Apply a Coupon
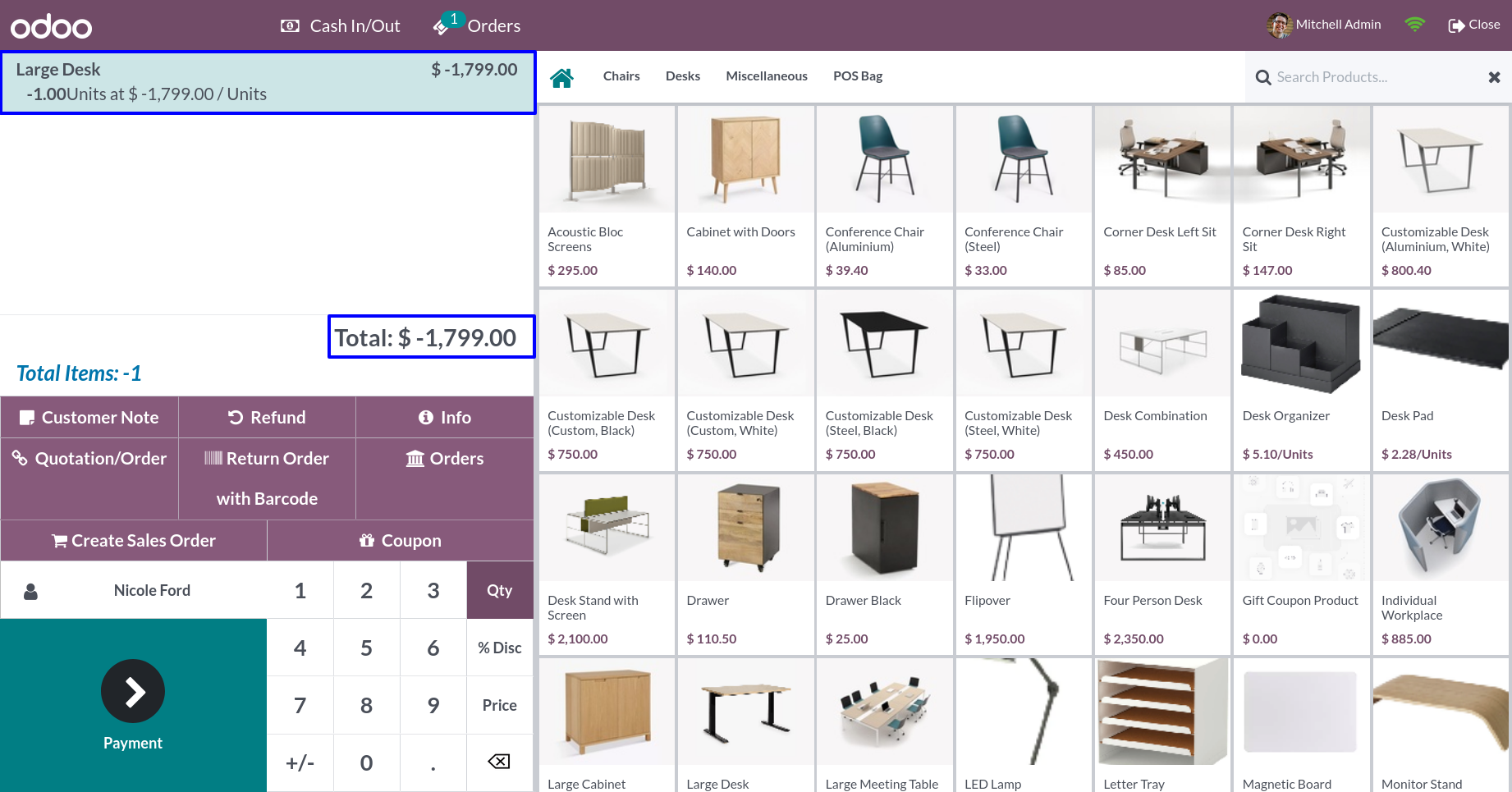This screenshot has height=792, width=1512. point(401,541)
